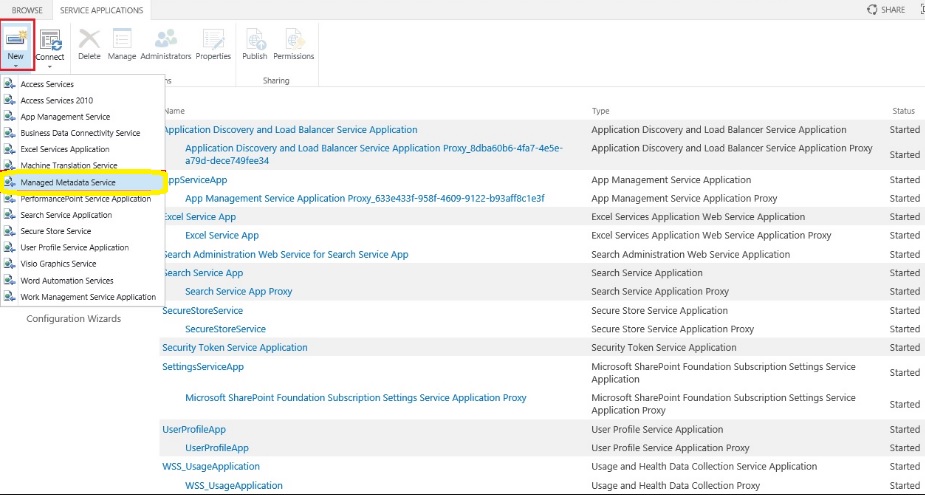Choose Excel Services Application menu entry
Viewport: 925px width, 495px height.
(64, 150)
